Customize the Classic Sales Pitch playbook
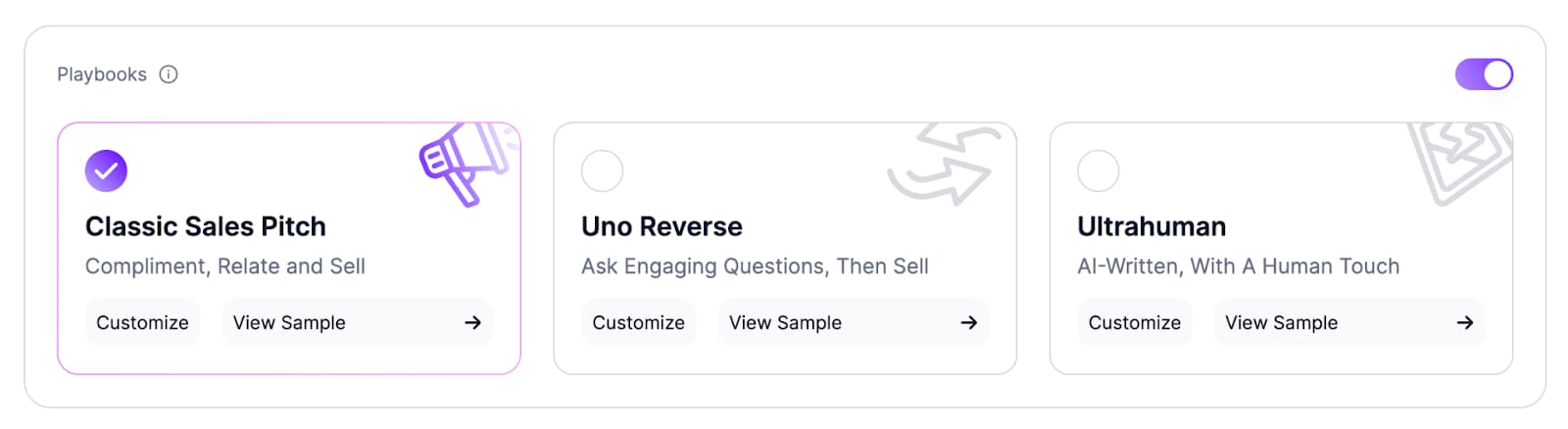1568x429 pixels. (x=142, y=322)
